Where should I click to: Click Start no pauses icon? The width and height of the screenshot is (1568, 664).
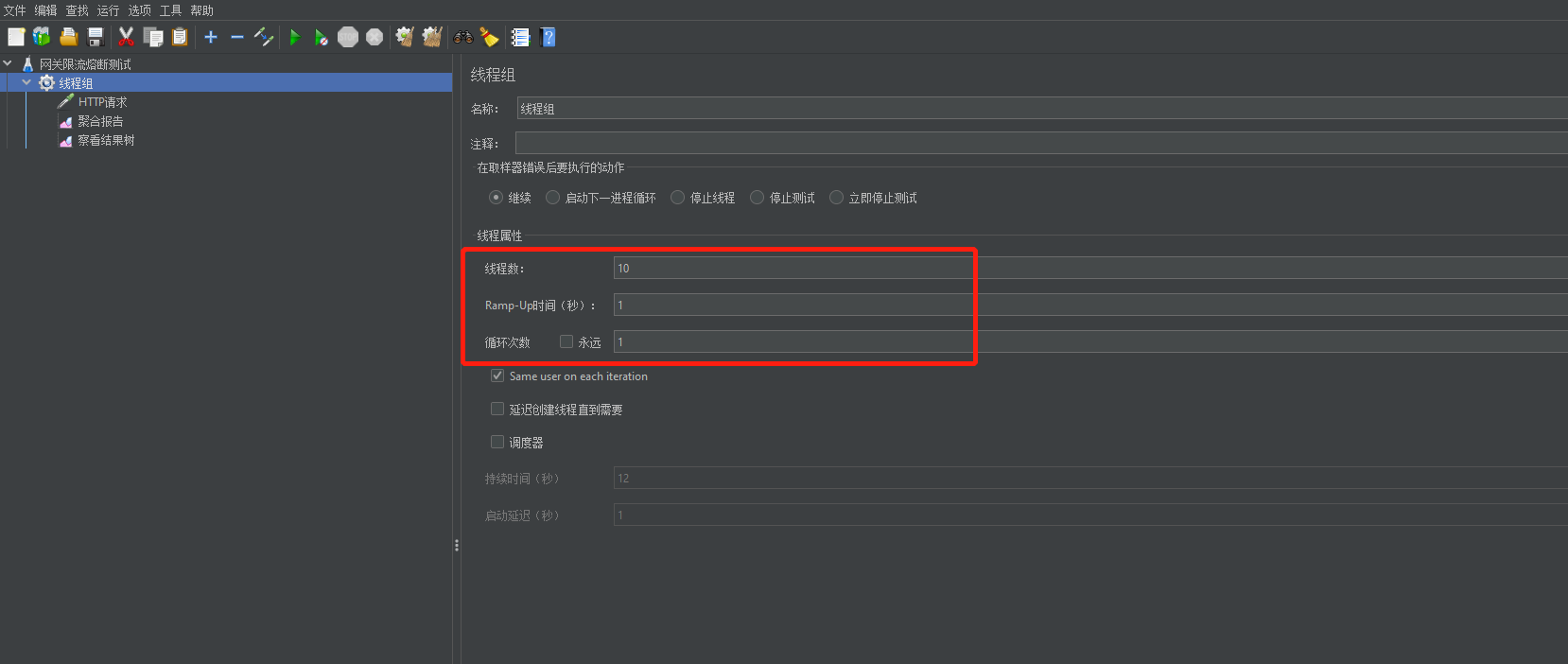[x=322, y=37]
